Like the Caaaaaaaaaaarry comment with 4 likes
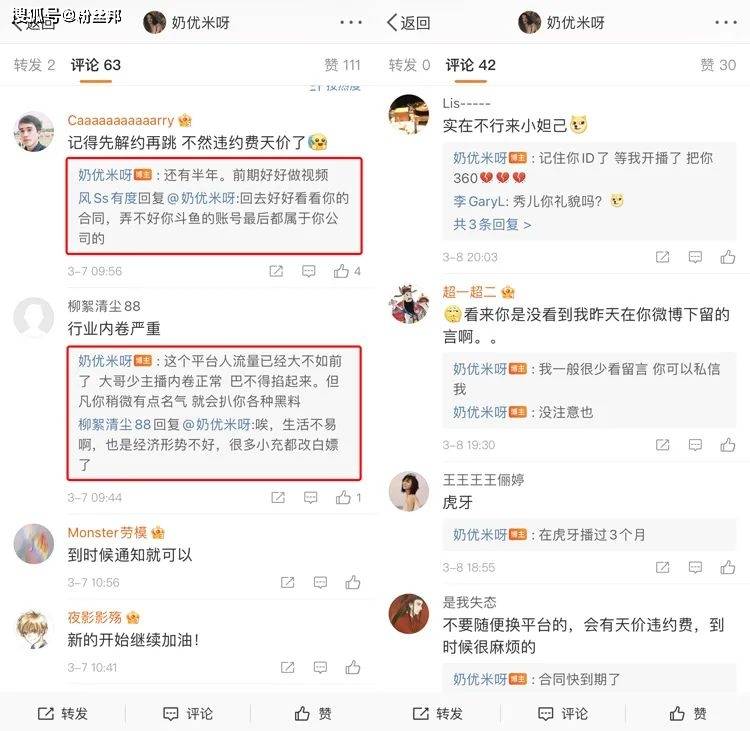Viewport: 750px width, 731px height. tap(341, 271)
